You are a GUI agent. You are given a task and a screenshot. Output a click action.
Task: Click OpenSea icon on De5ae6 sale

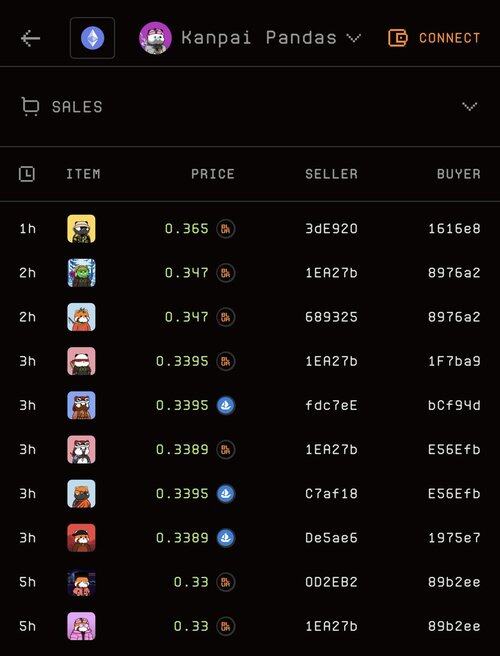(226, 538)
